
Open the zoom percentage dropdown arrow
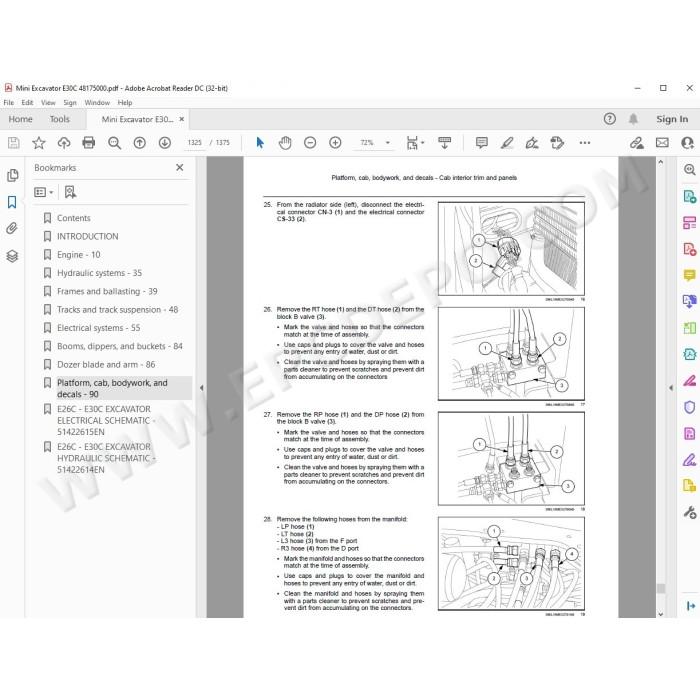coord(388,143)
